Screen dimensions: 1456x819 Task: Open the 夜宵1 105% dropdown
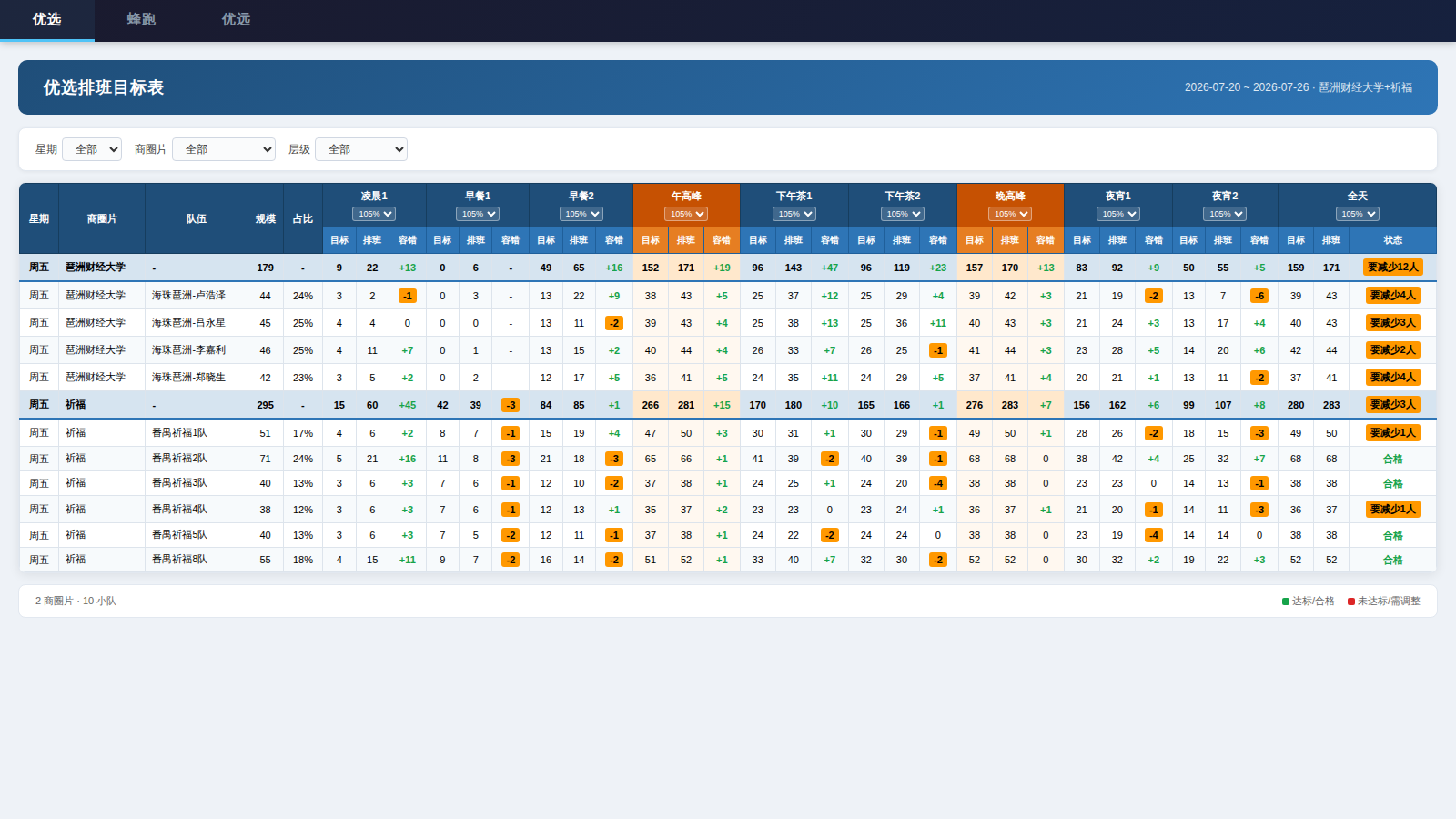coord(1118,214)
